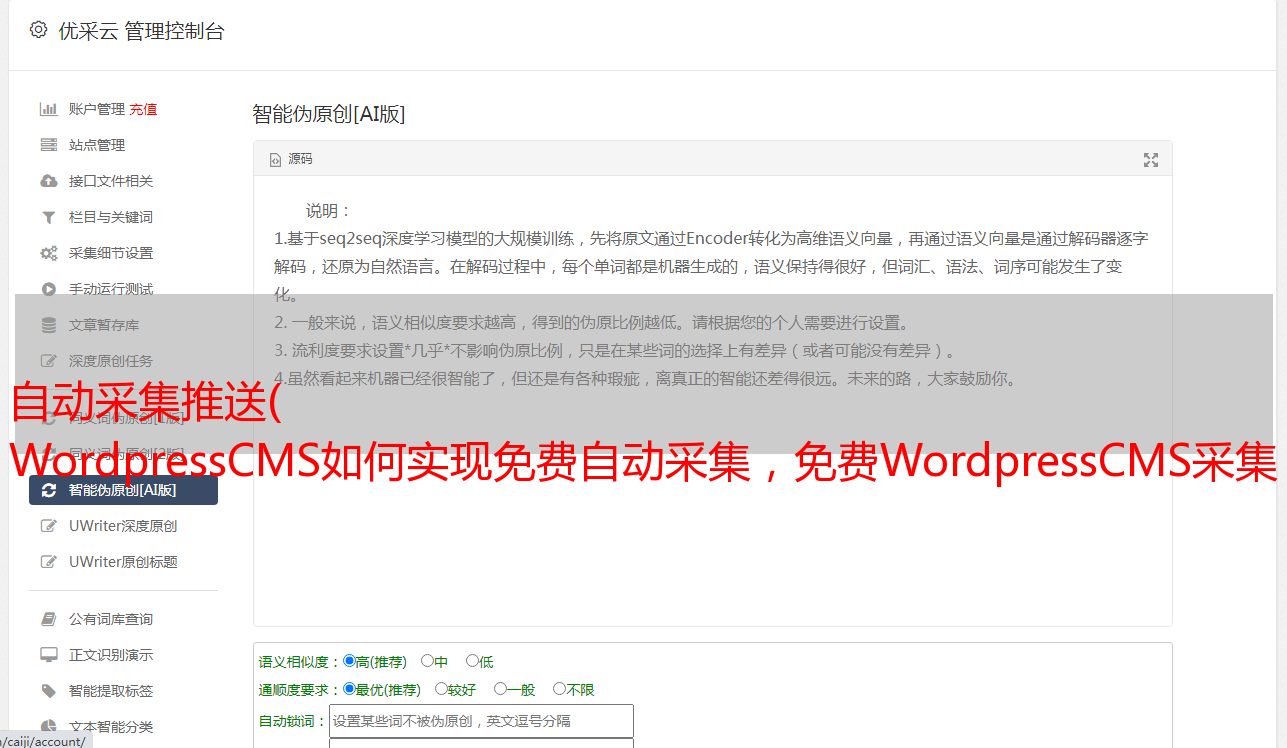
Task: Click the 语义相似度： label
Action: (x=300, y=662)
